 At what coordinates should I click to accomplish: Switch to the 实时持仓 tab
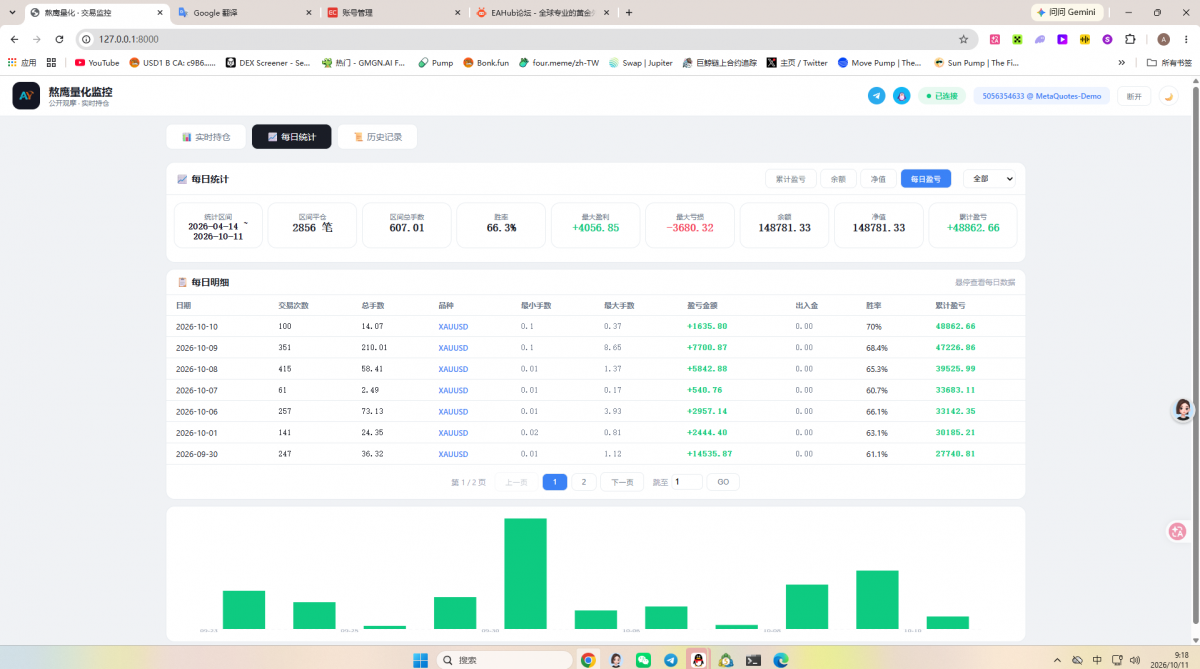[x=206, y=137]
